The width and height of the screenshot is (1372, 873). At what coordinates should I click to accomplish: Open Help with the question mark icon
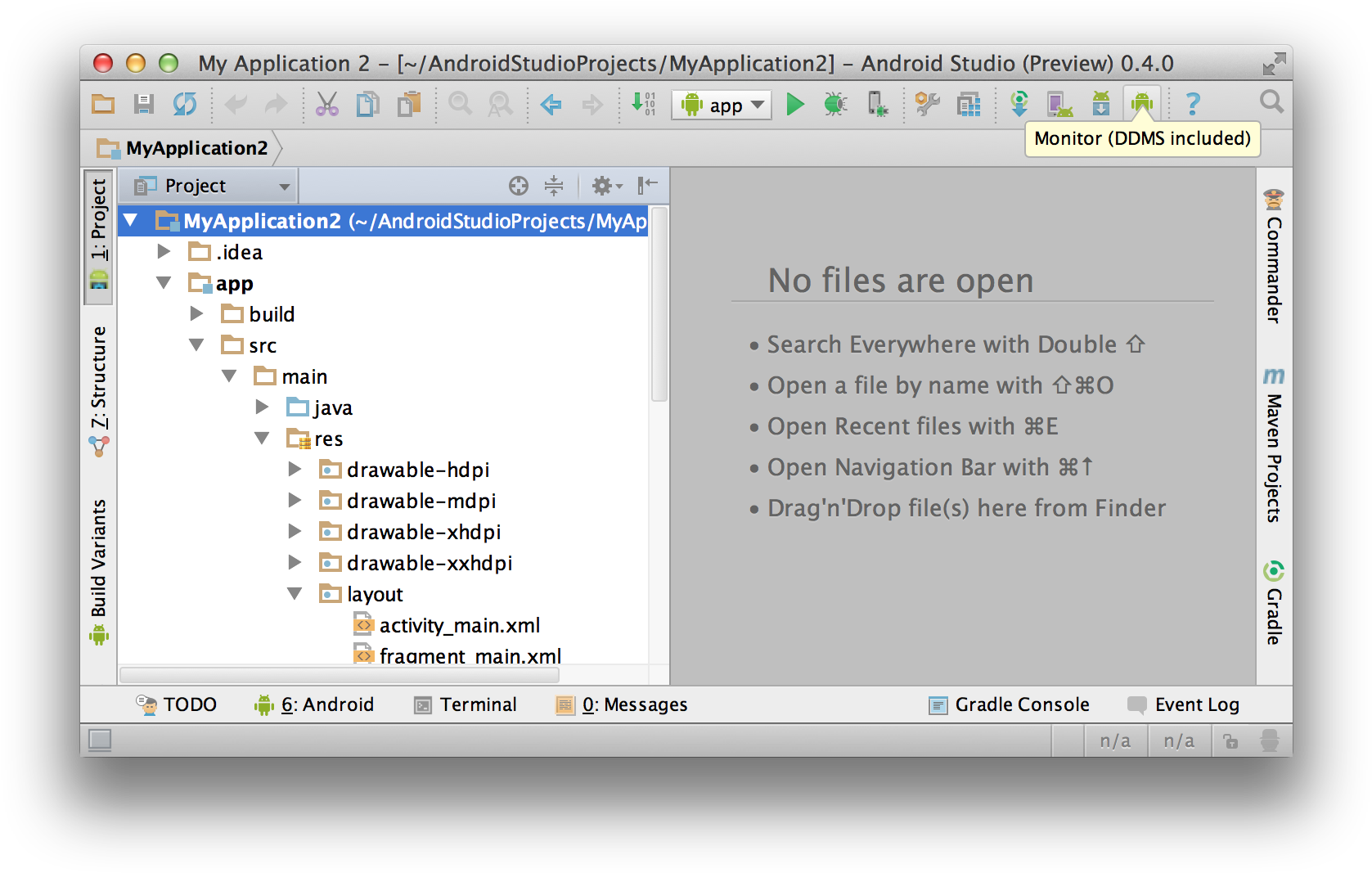(x=1193, y=103)
